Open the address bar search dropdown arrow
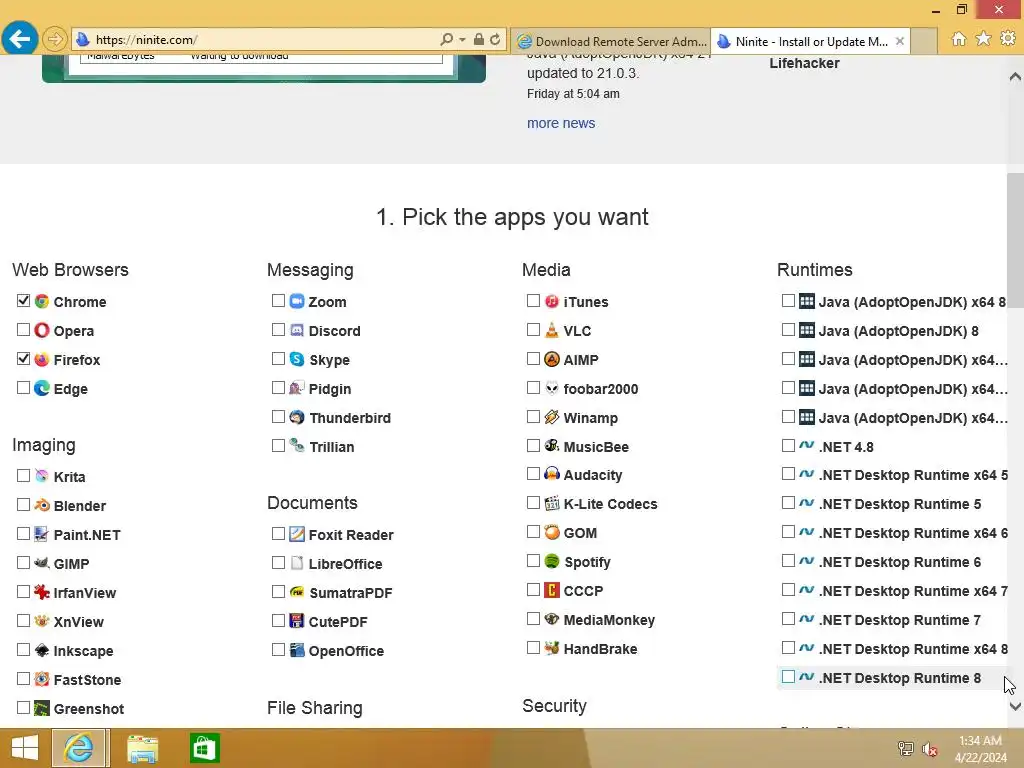This screenshot has height=768, width=1024. [x=462, y=40]
